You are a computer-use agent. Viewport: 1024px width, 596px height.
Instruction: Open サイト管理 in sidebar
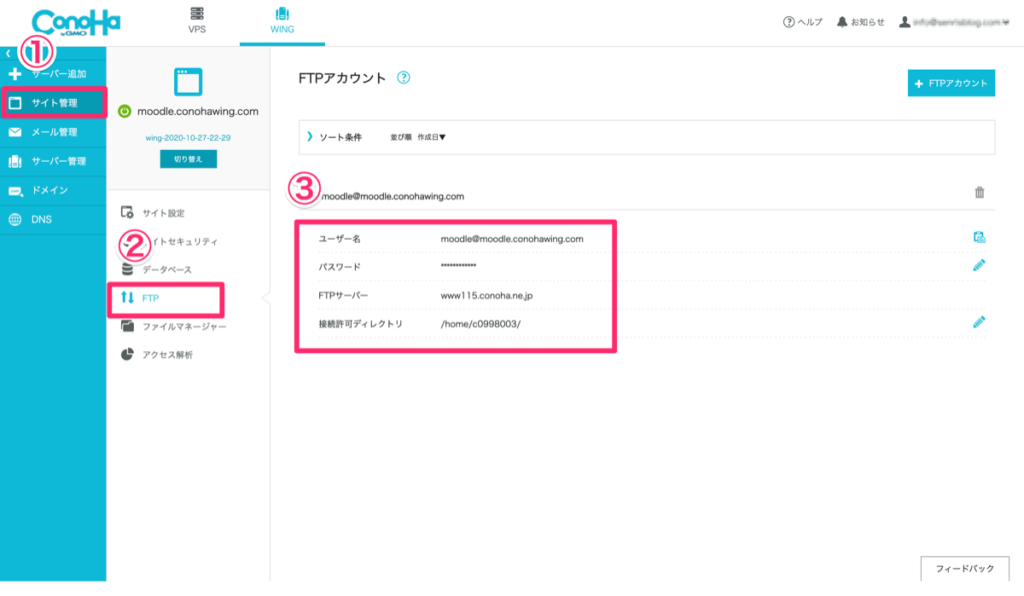(53, 102)
